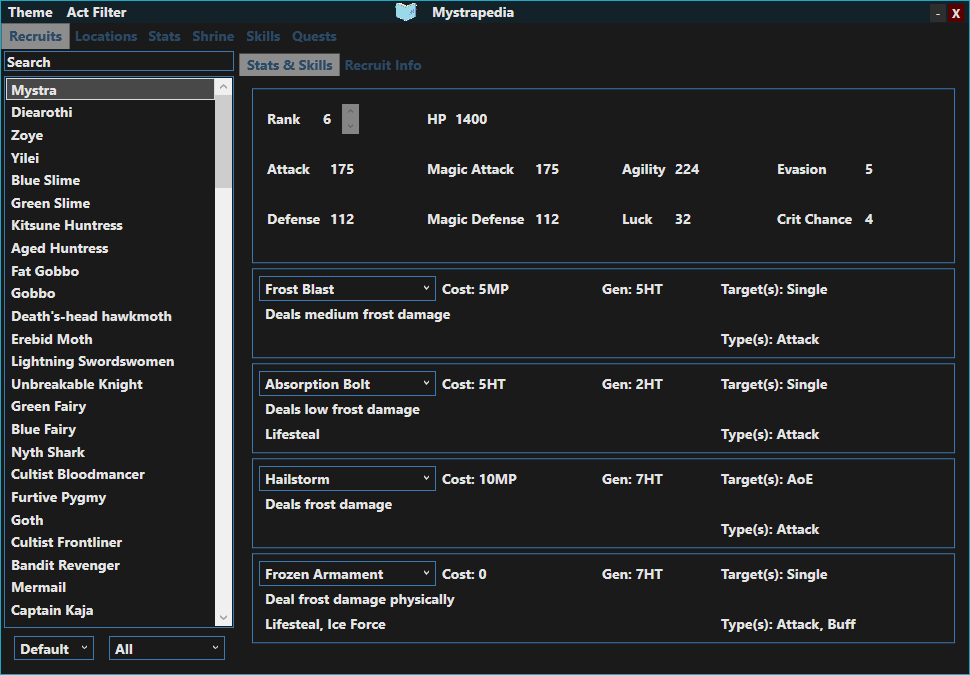Open the Theme menu
The height and width of the screenshot is (675, 970).
30,12
